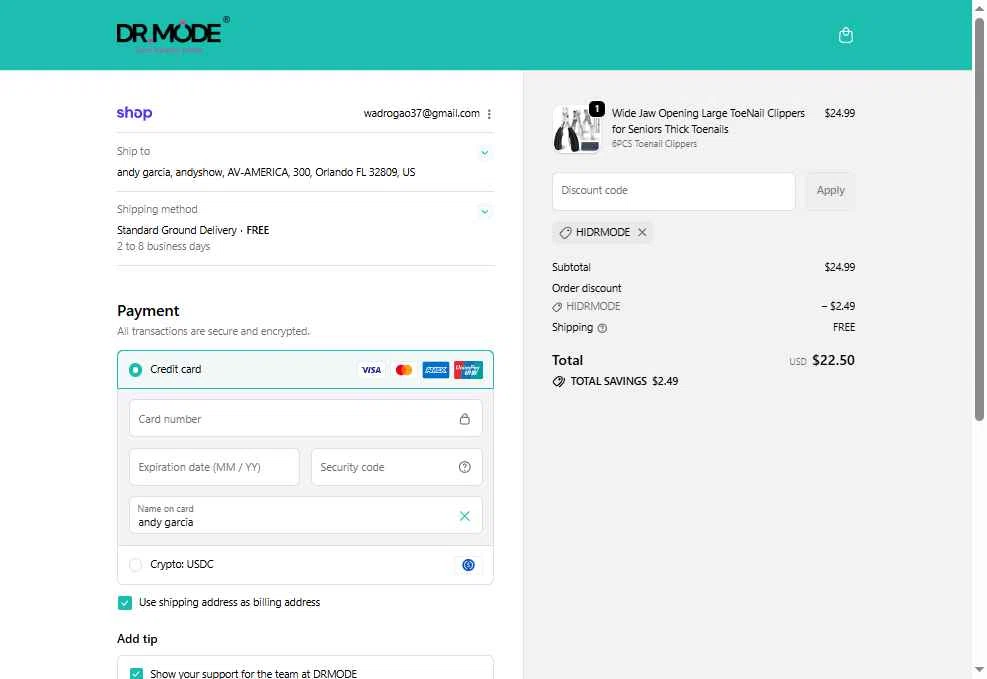Click Standard Ground Delivery text
987x679 pixels.
177,230
